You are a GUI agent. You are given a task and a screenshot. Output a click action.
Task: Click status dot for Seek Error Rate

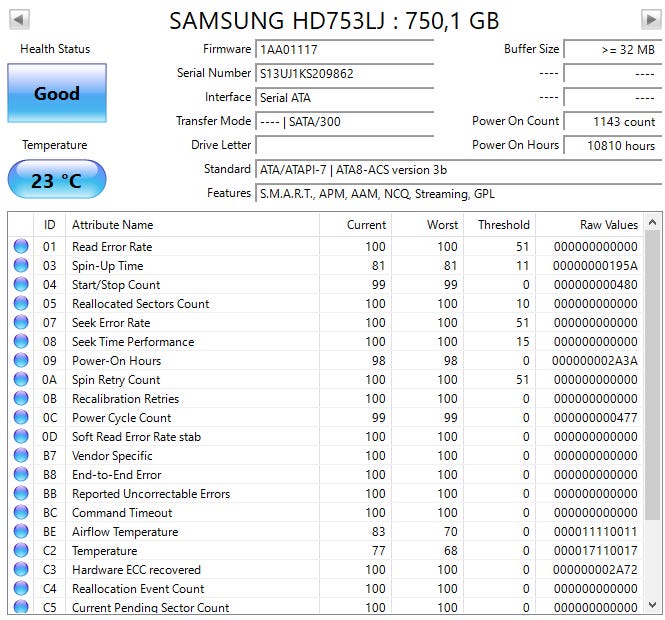click(x=21, y=322)
